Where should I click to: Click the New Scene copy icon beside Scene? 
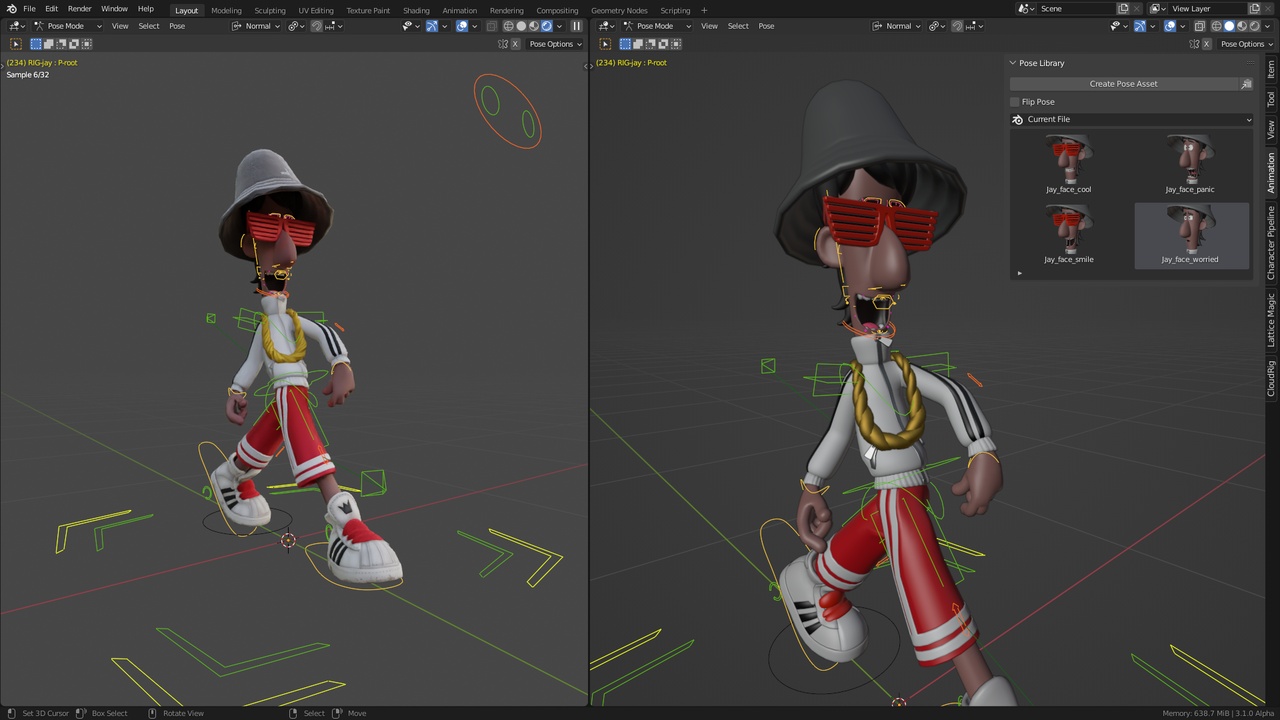click(x=1123, y=8)
